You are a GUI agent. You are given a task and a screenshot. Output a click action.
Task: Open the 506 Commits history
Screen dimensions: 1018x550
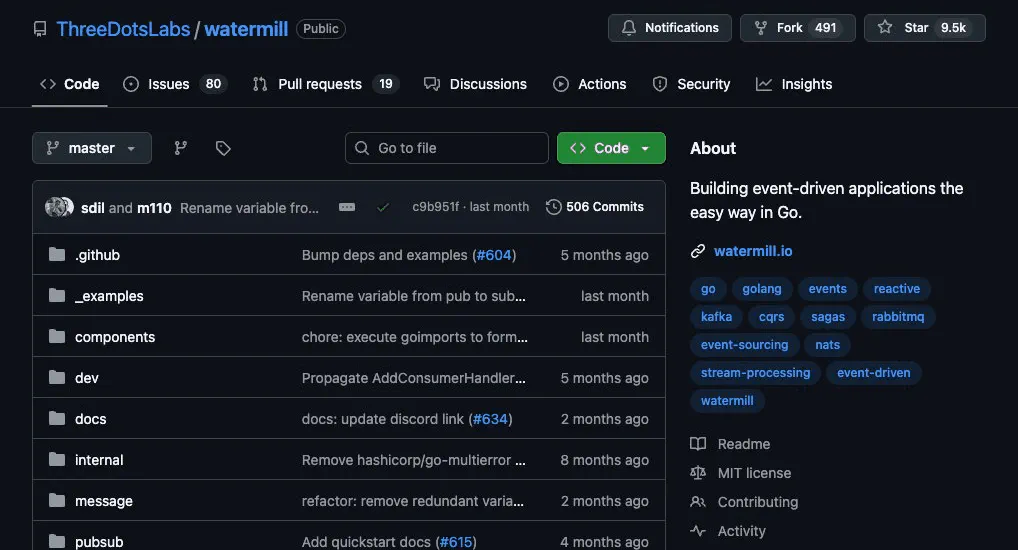[x=594, y=207]
